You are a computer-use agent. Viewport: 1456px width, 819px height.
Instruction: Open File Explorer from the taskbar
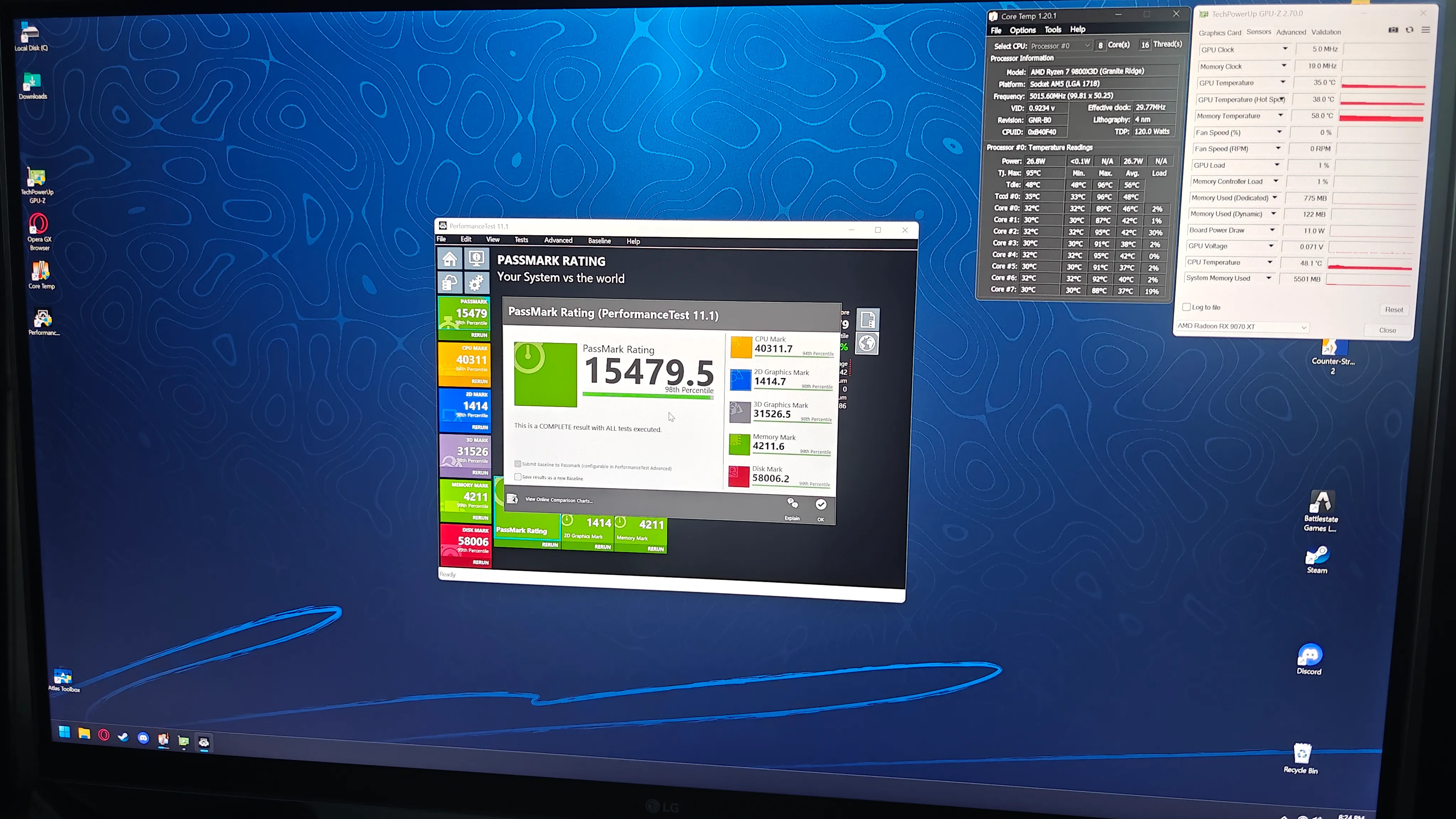84,734
